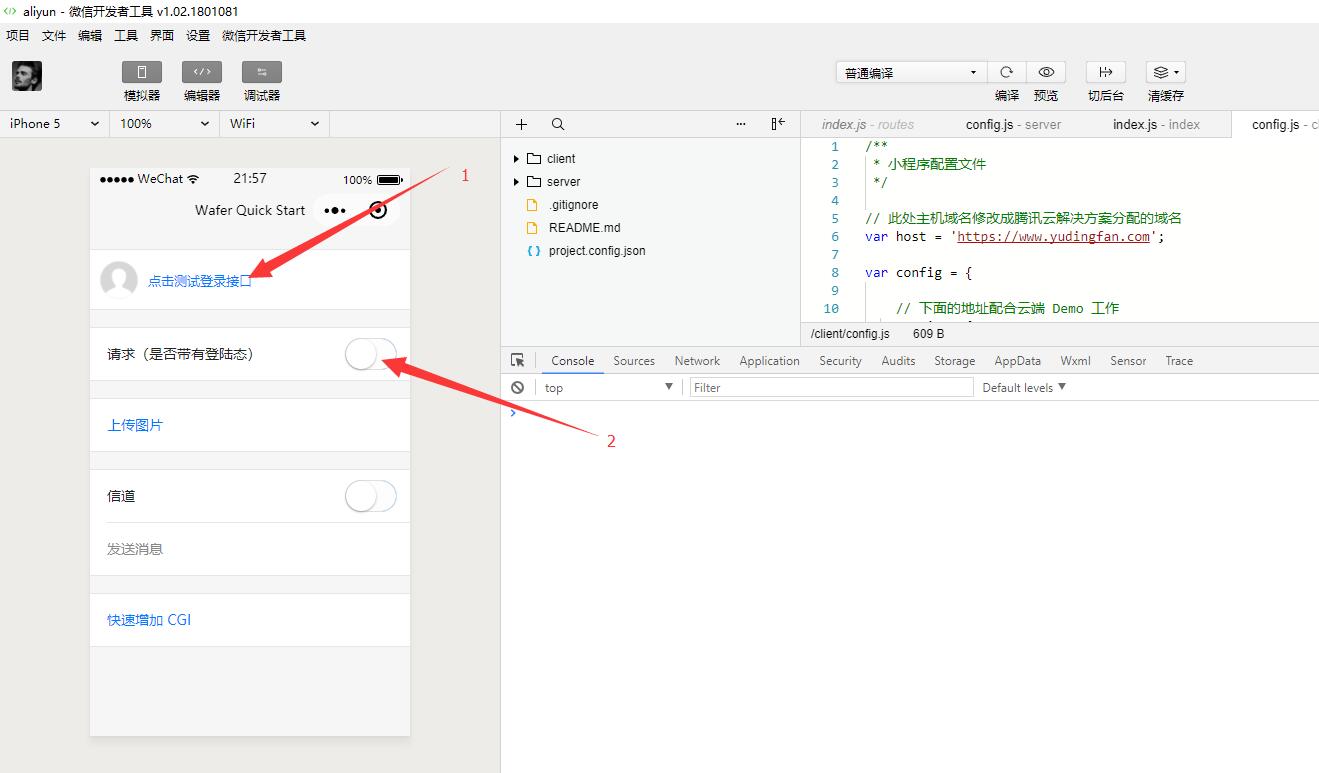
Task: Enable the 信道 tunnel switch
Action: pos(371,496)
